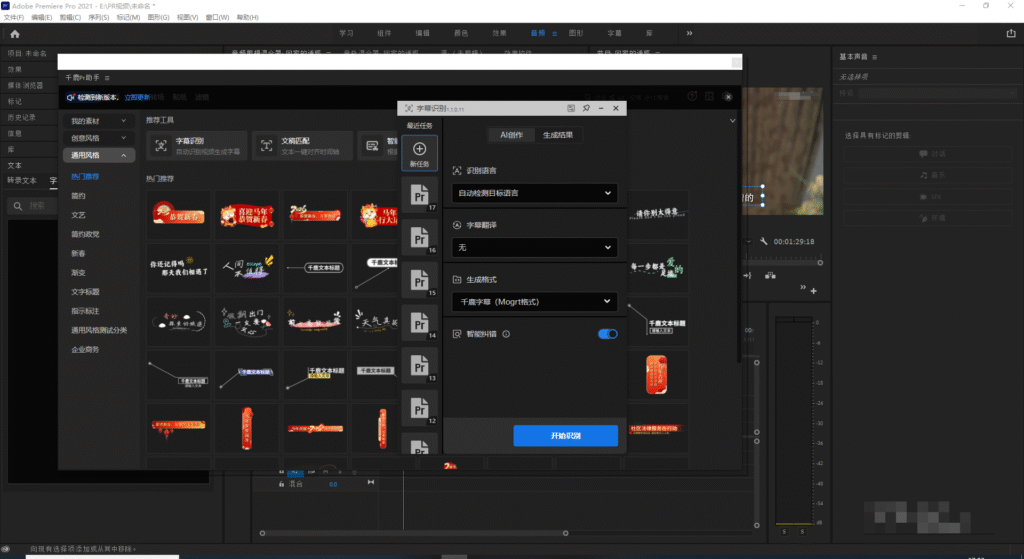Select the 简约 style category

(78, 196)
